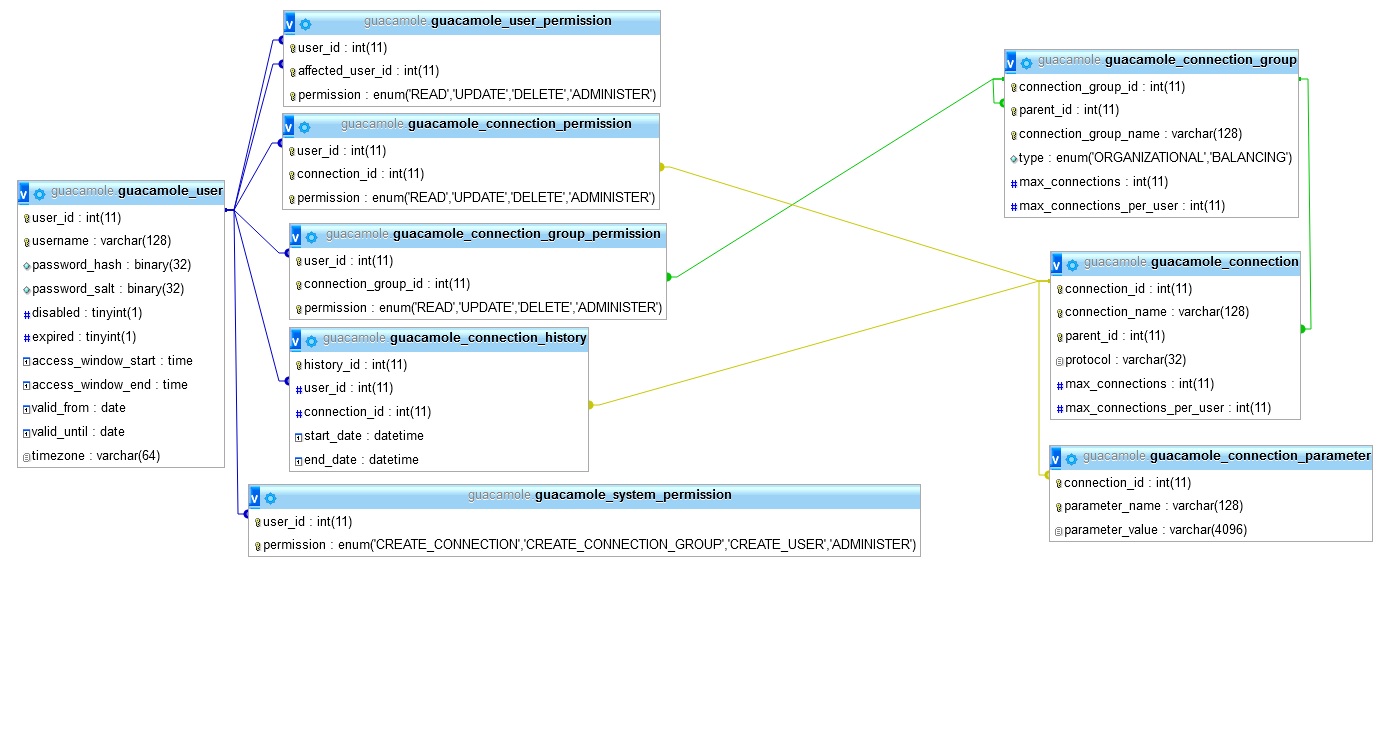The image size is (1393, 750).
Task: Collapse guacamole_system_permission table with V toggle
Action: (255, 498)
